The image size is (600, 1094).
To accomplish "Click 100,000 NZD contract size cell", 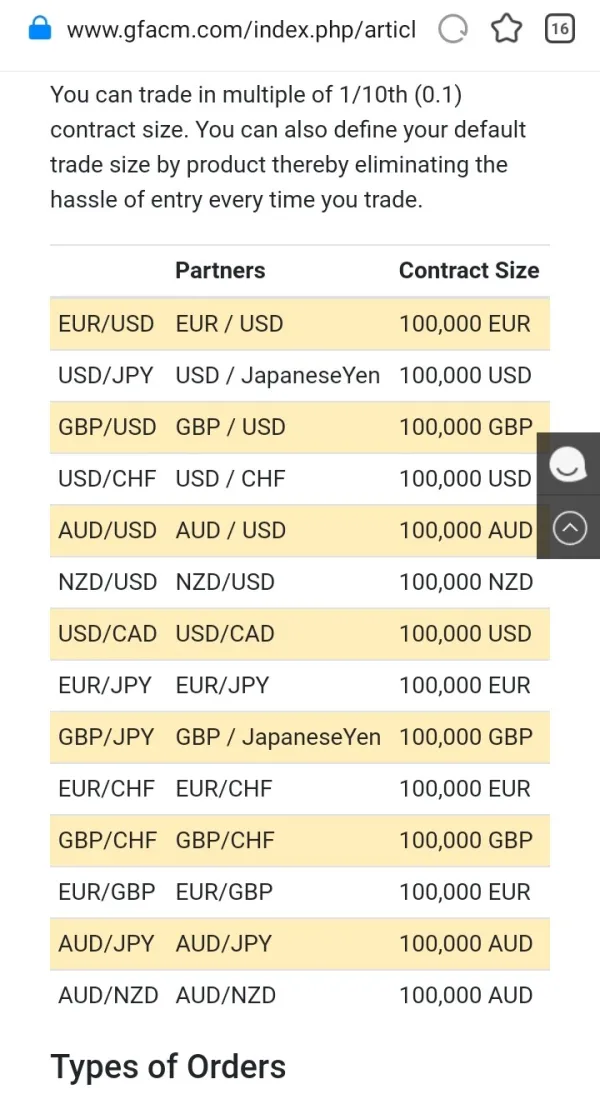I will click(465, 582).
